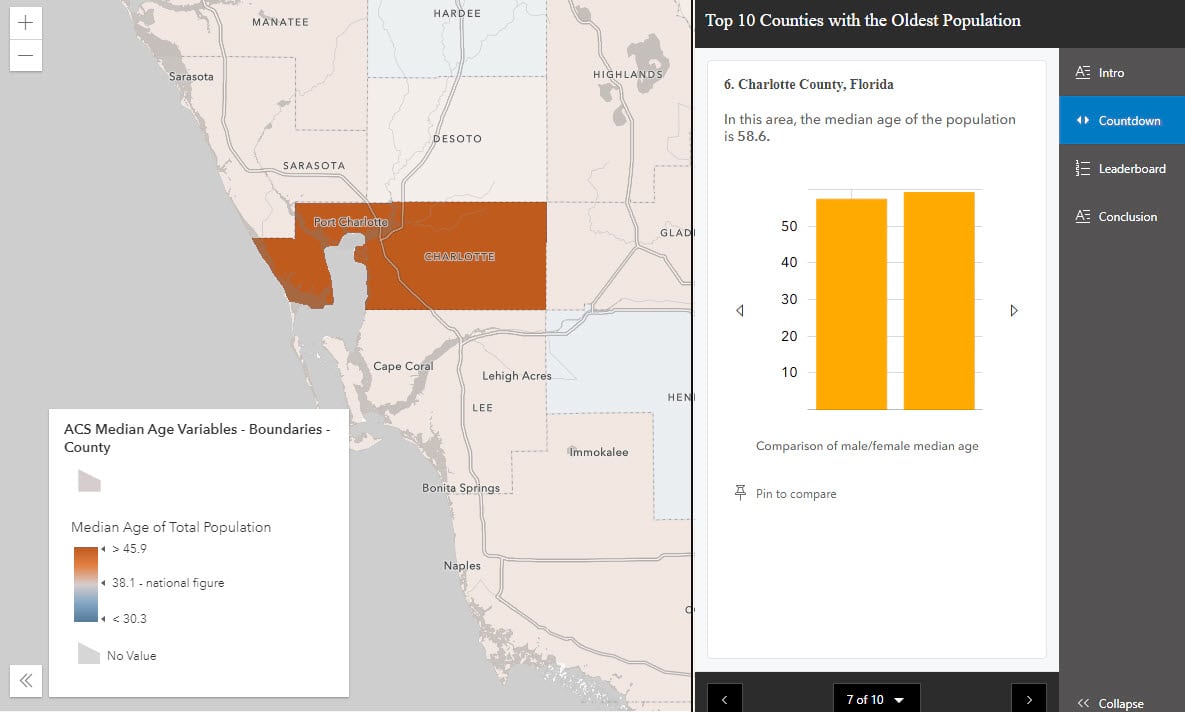Open the Intro tab

click(x=1110, y=73)
